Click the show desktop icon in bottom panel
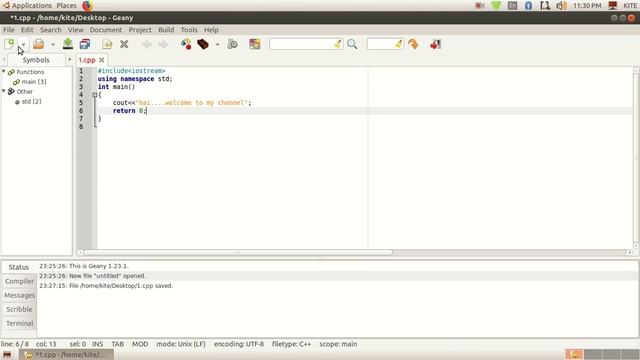The image size is (640, 360). tap(7, 355)
